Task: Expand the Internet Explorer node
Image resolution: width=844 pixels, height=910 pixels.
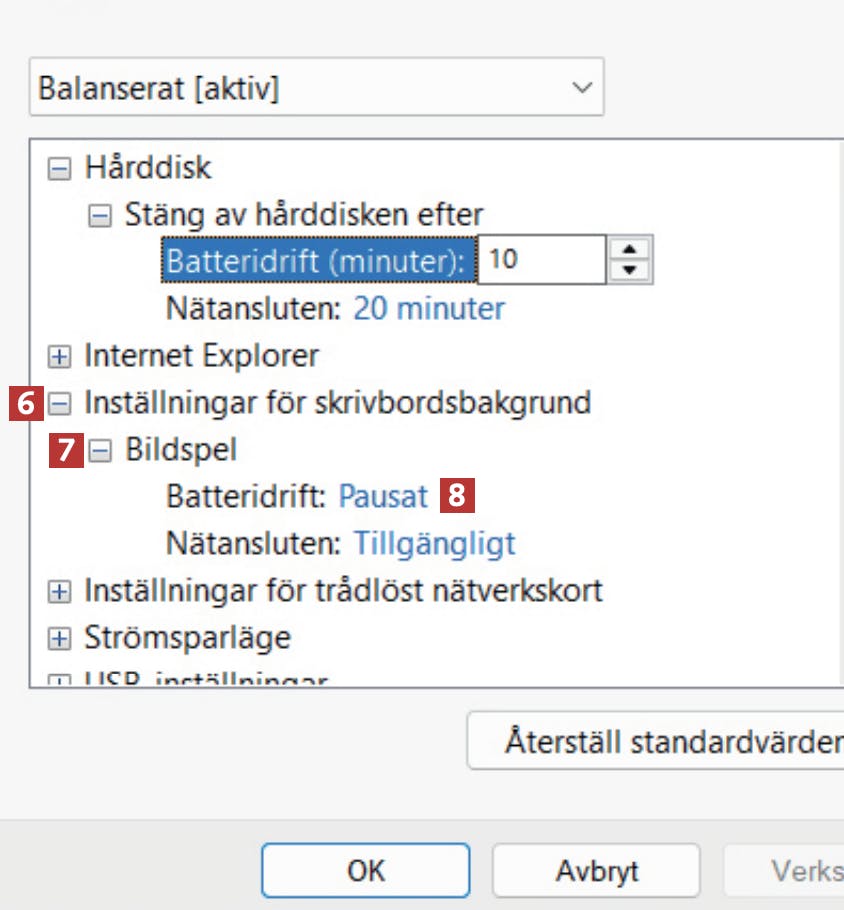Action: pyautogui.click(x=60, y=356)
